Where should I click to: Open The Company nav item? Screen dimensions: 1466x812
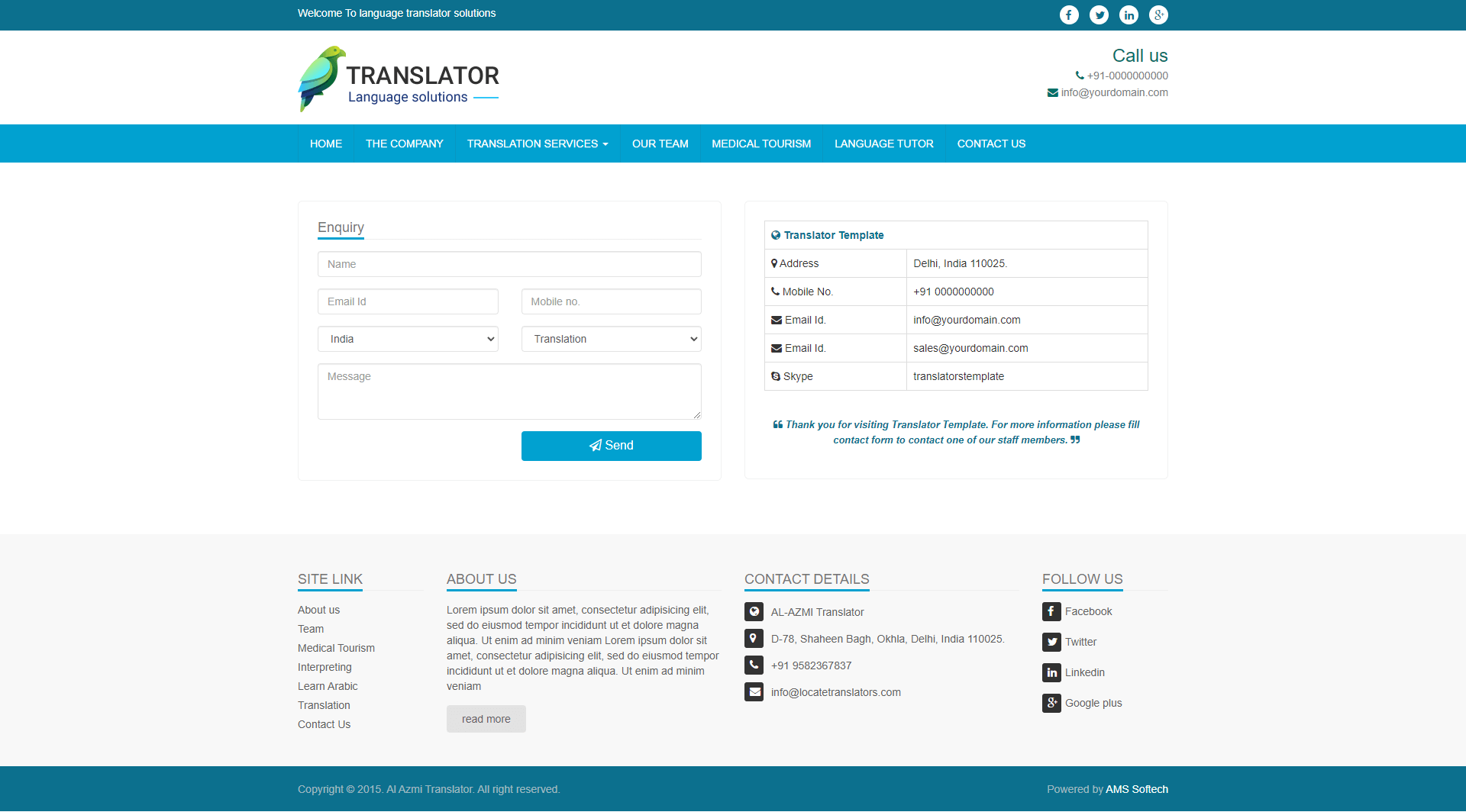405,143
